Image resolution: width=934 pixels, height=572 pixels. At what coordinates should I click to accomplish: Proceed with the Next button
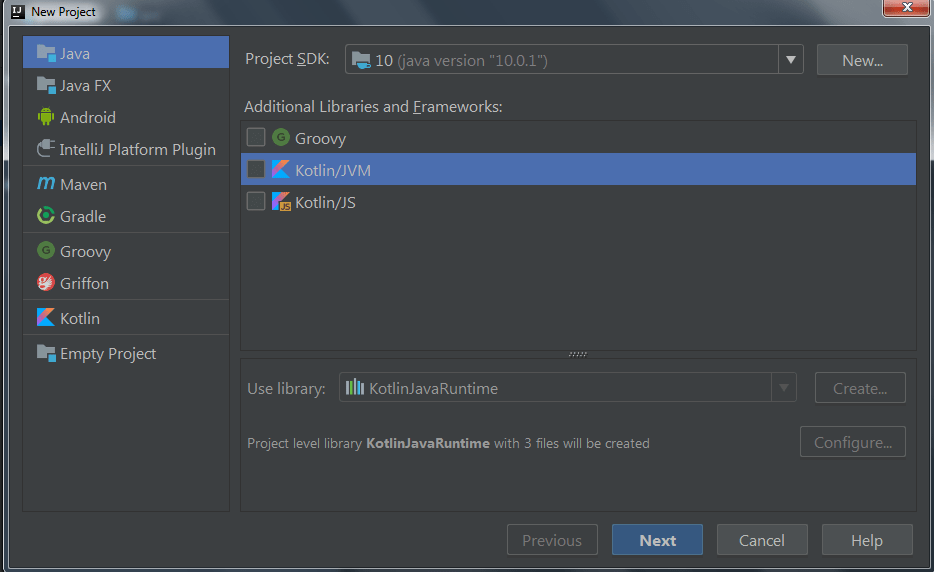point(657,540)
